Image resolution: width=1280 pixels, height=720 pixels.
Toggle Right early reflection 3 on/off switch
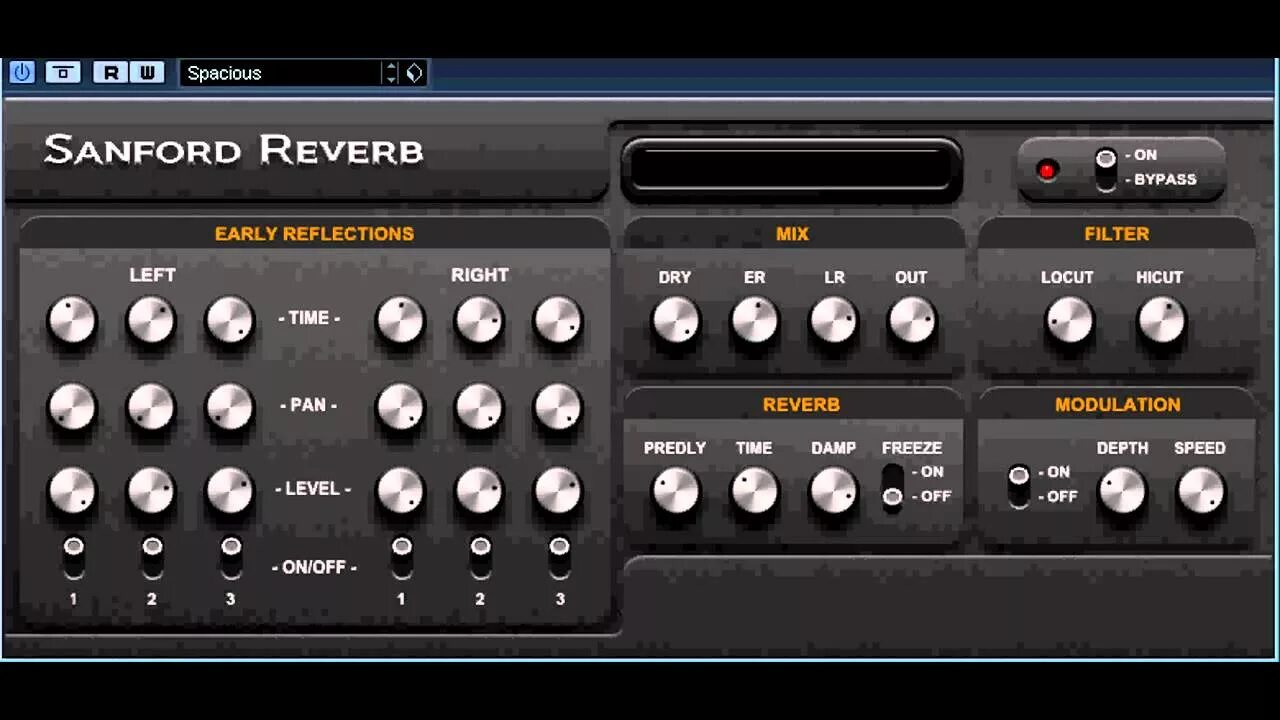pos(559,557)
